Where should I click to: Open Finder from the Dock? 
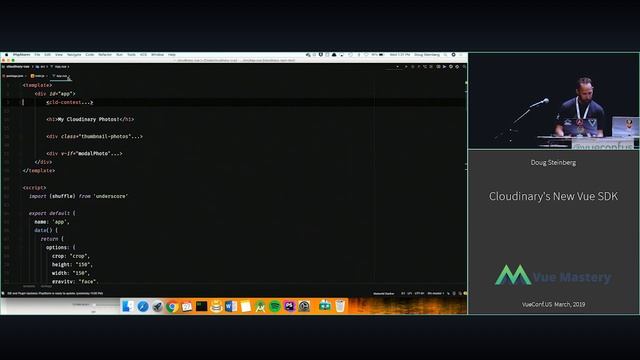click(128, 306)
